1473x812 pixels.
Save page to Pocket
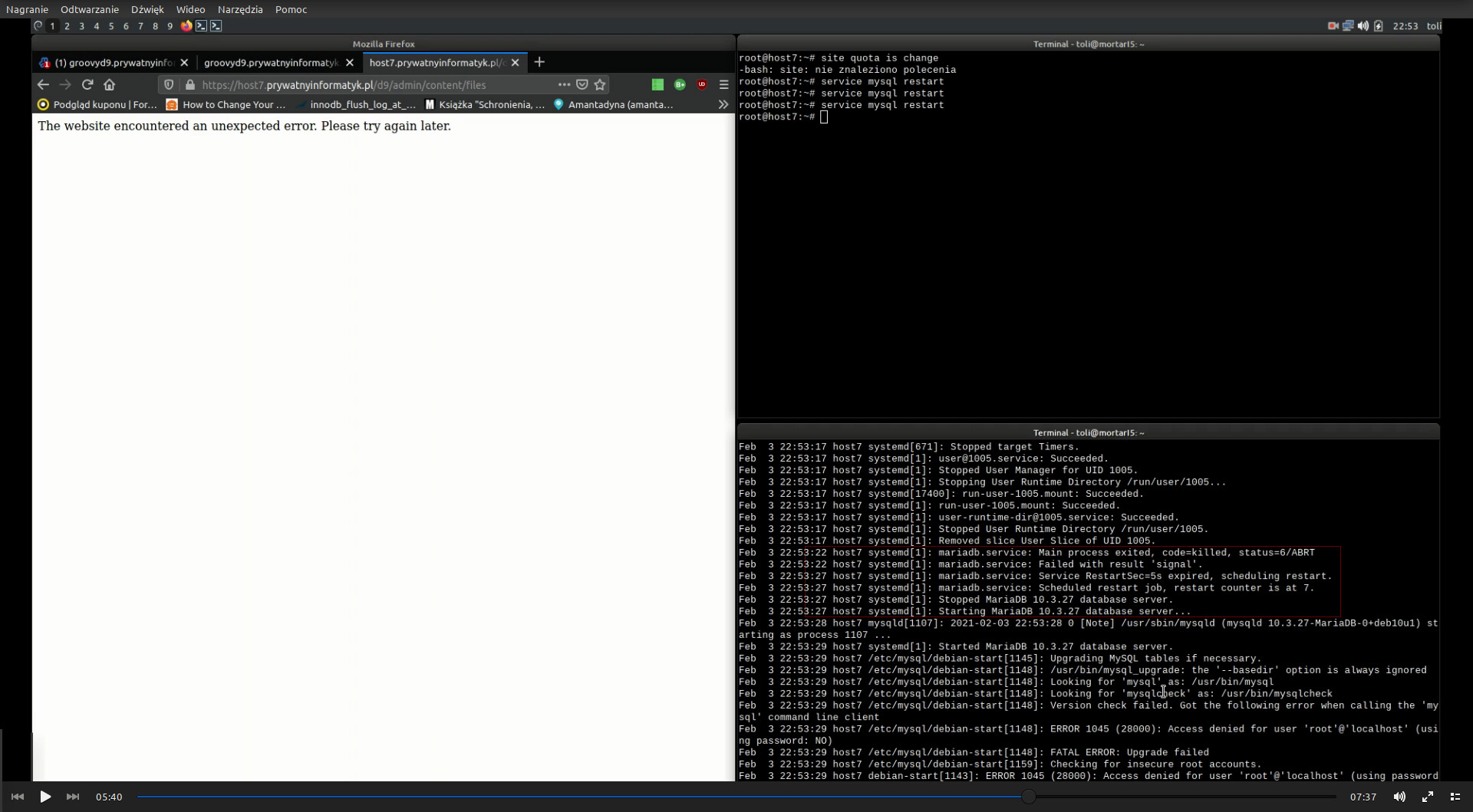(582, 85)
